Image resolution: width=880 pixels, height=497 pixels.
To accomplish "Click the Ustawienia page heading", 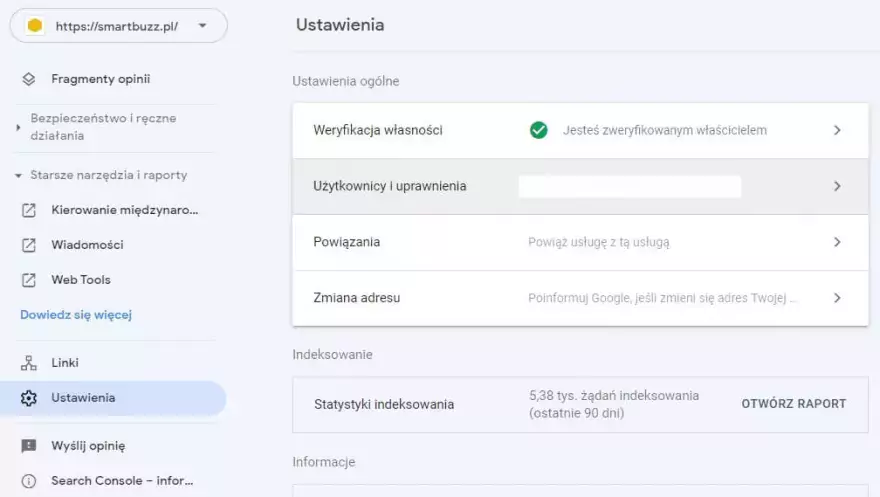I will (340, 25).
